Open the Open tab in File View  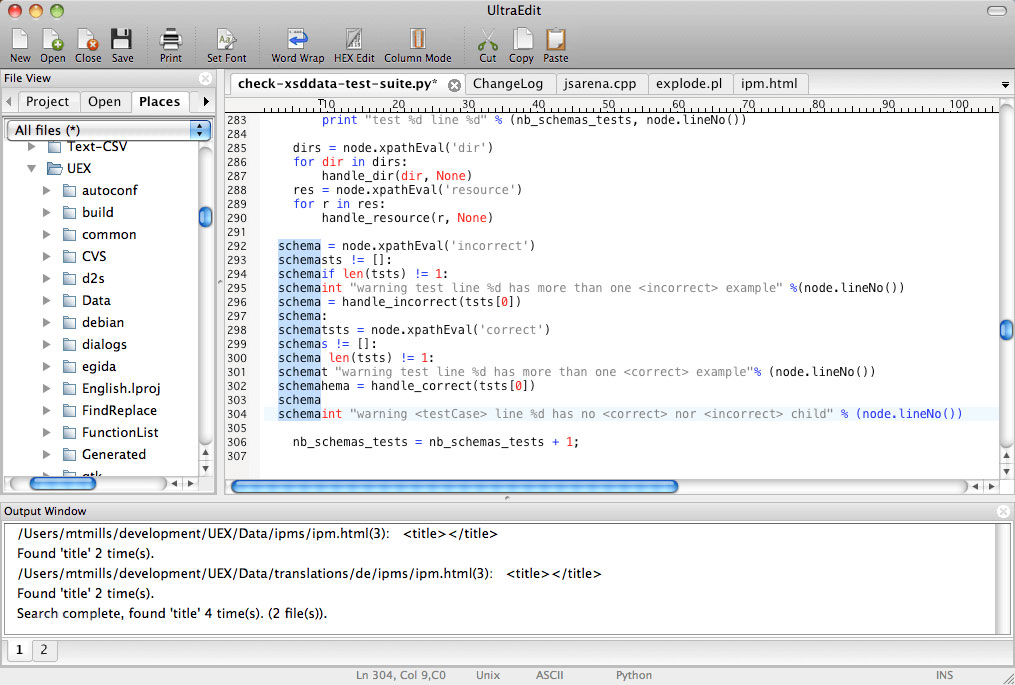tap(104, 102)
